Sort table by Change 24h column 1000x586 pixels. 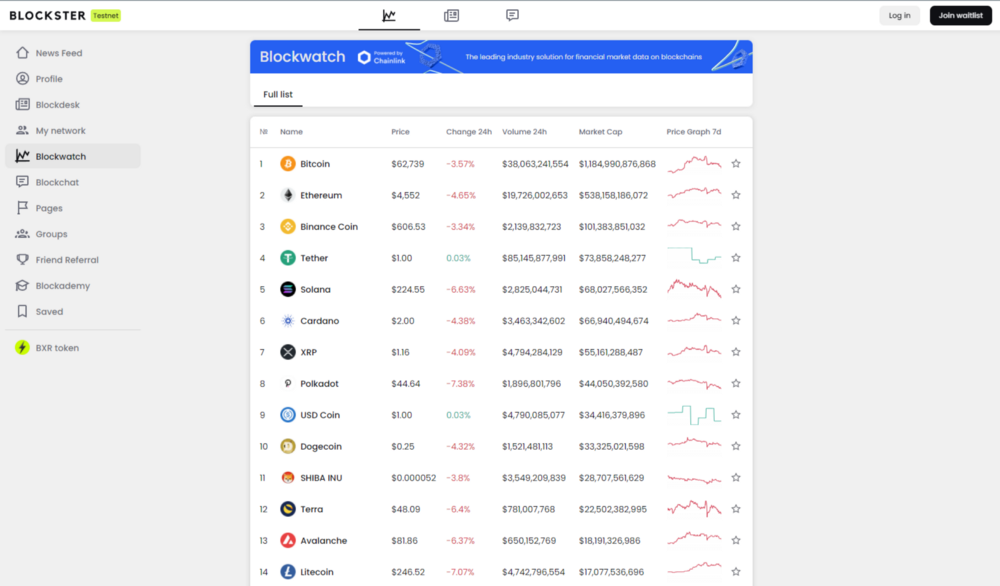tap(468, 132)
